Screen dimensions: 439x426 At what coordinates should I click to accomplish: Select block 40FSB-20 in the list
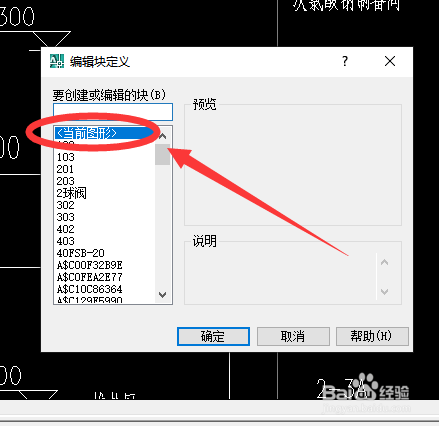click(x=104, y=253)
